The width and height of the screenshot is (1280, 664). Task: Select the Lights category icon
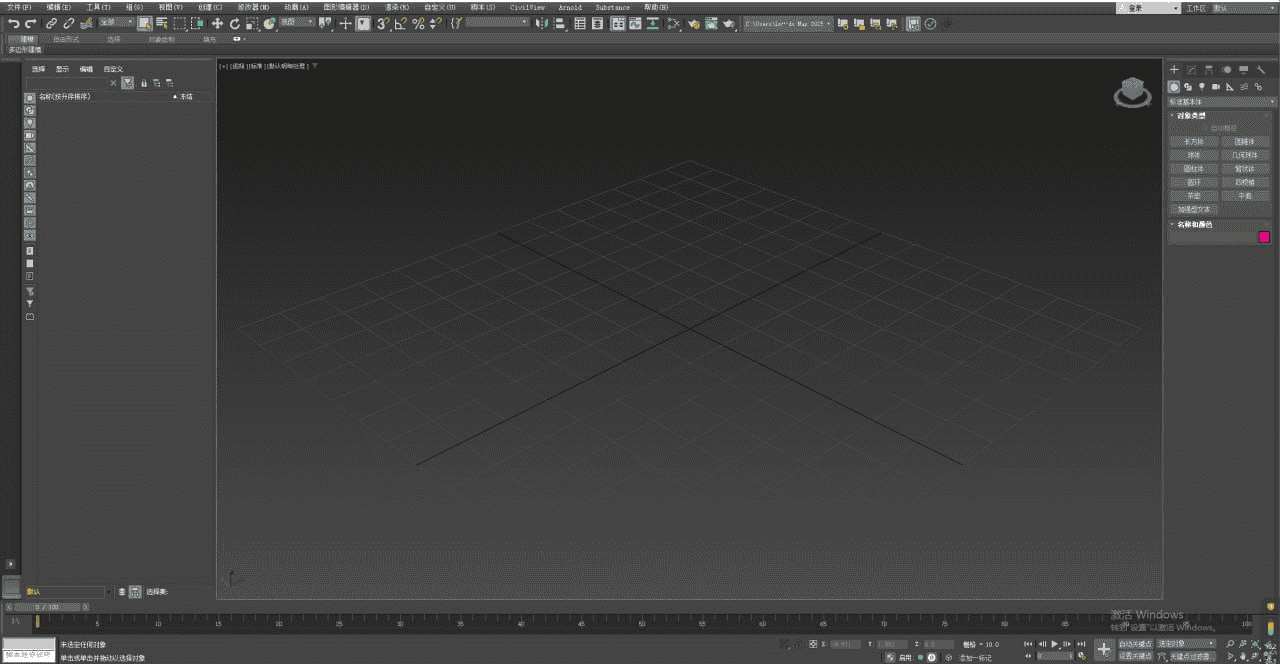(1202, 87)
